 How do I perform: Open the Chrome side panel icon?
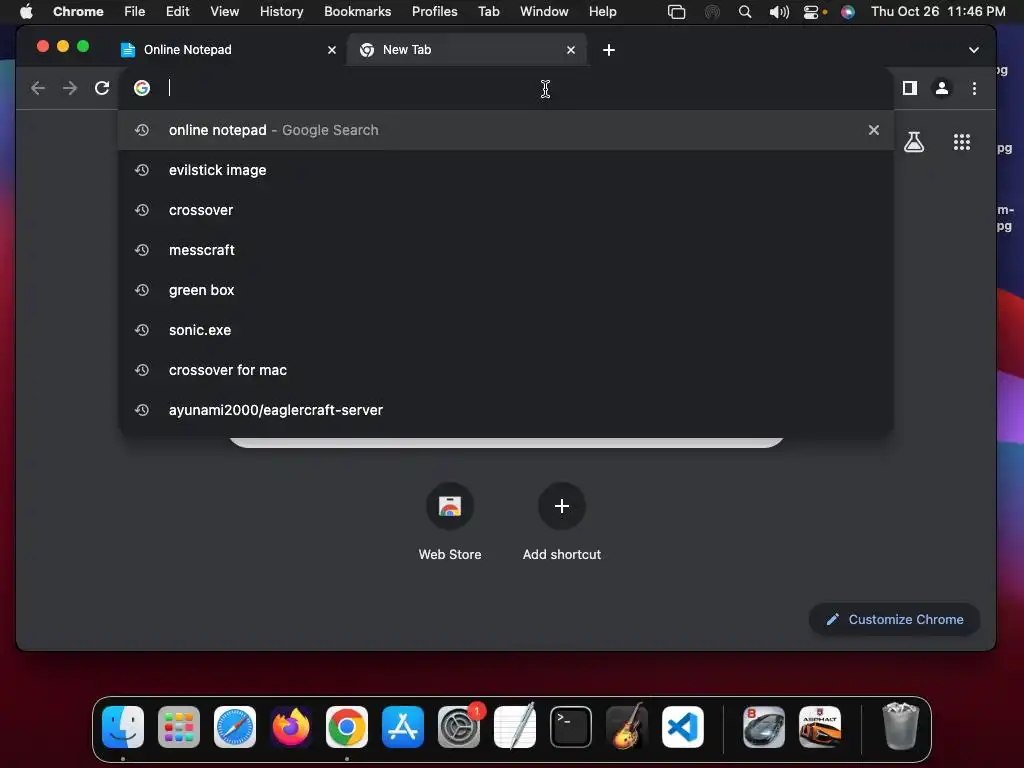pos(910,88)
